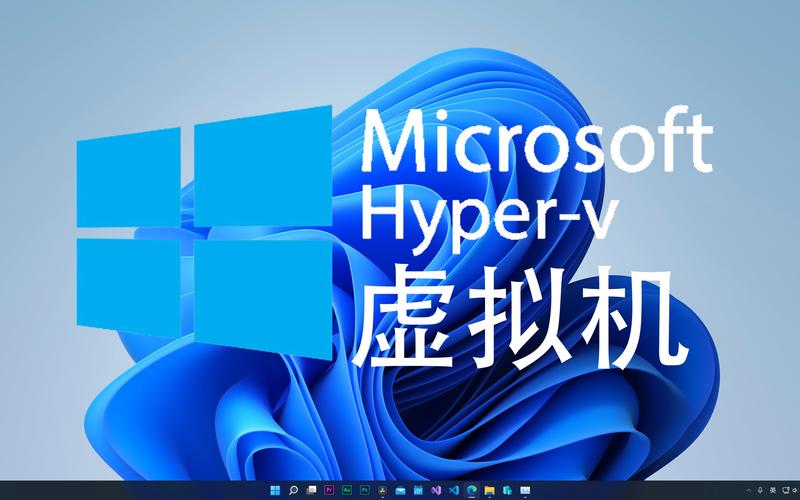Open Microsoft Store taskbar icon
This screenshot has width=800, height=500.
[x=508, y=490]
